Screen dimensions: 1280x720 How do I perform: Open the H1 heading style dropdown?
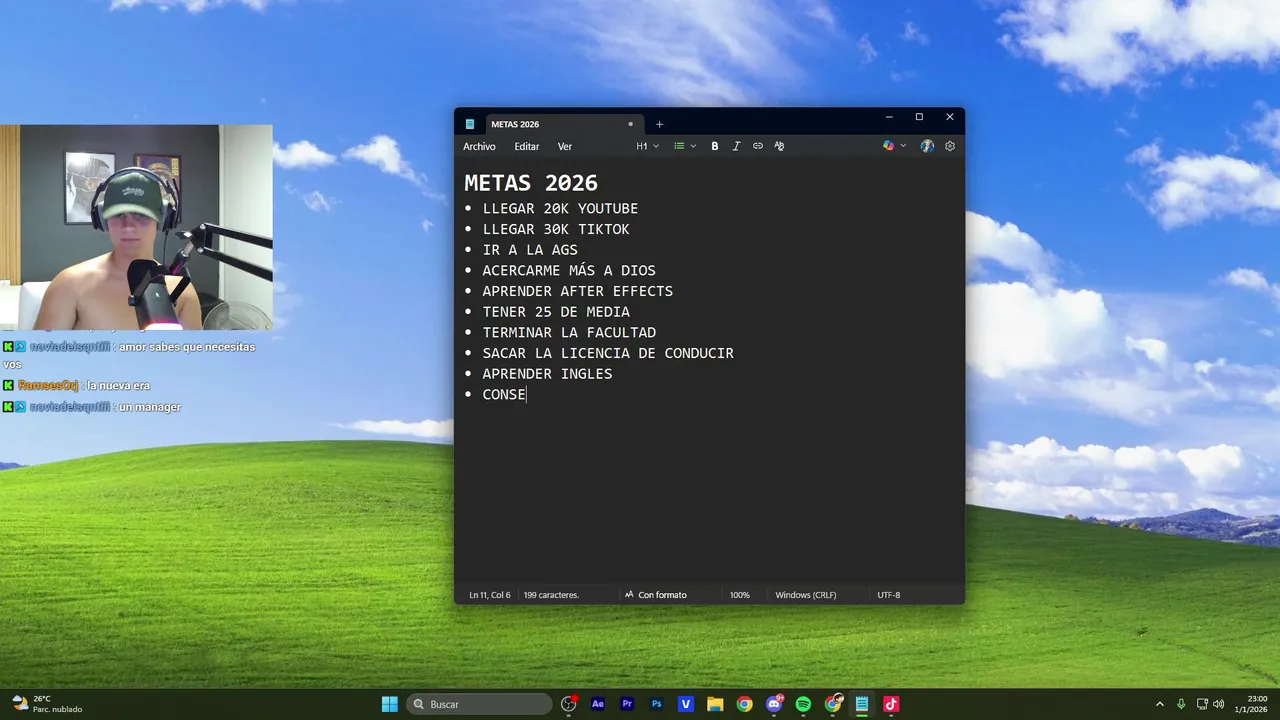[647, 146]
